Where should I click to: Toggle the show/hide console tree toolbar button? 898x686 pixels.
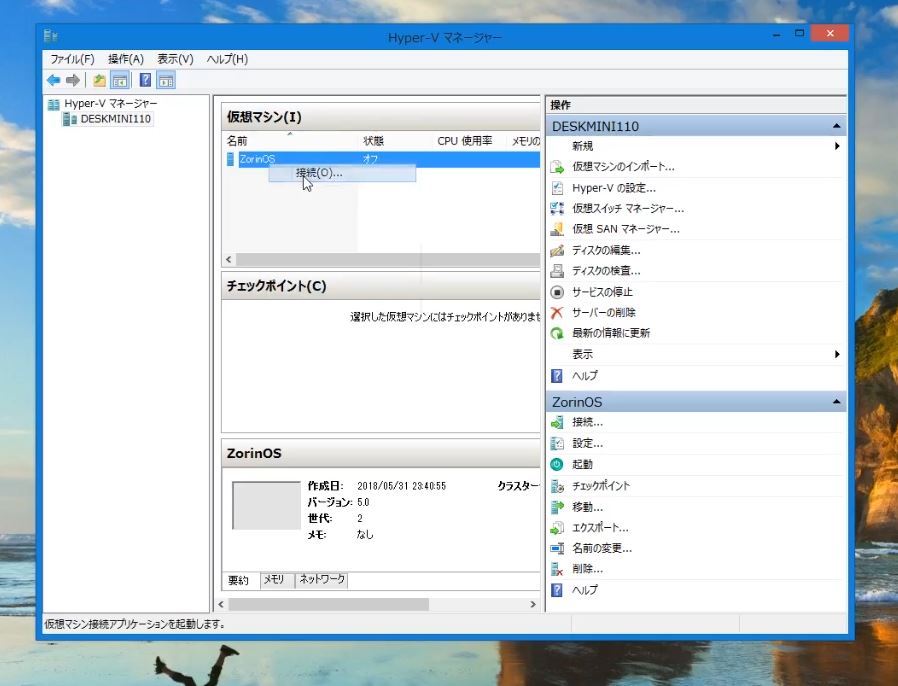click(x=120, y=81)
